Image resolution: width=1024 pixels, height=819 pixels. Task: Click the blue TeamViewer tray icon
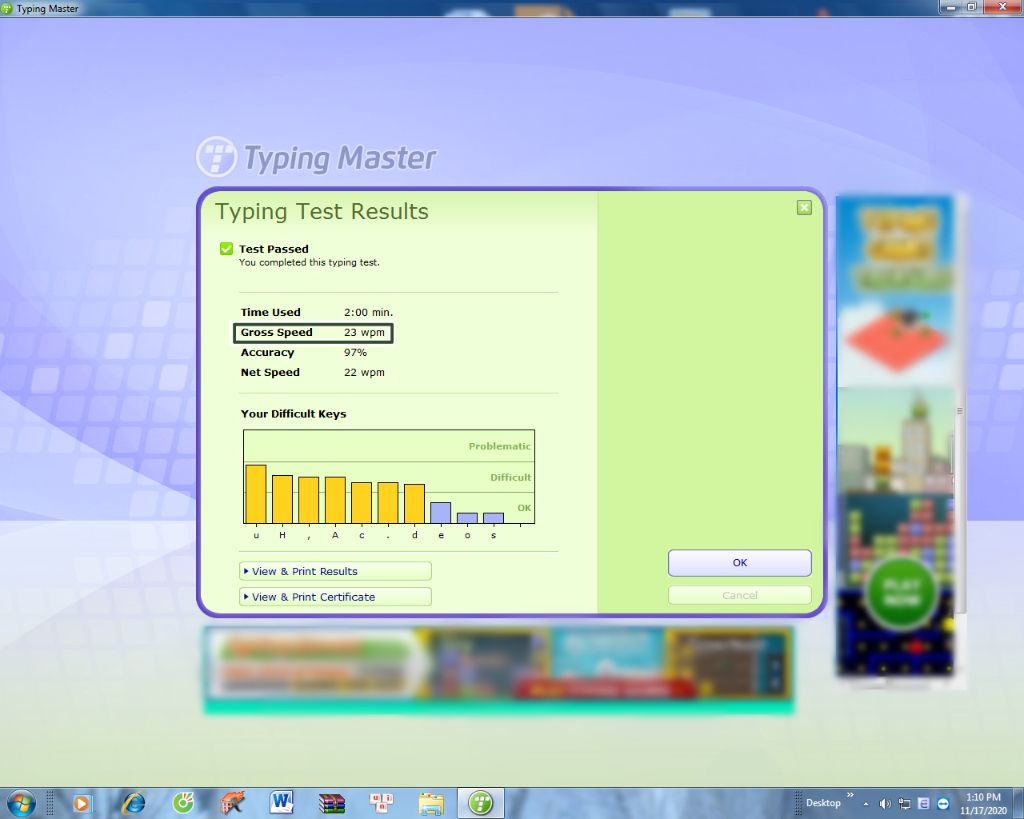coord(943,803)
